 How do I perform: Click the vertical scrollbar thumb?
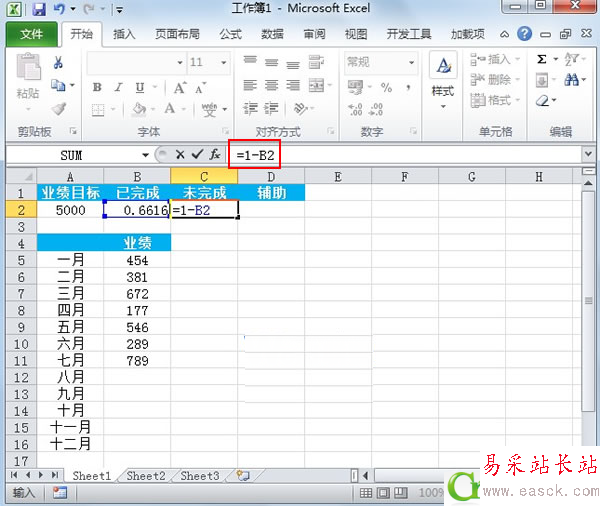589,301
